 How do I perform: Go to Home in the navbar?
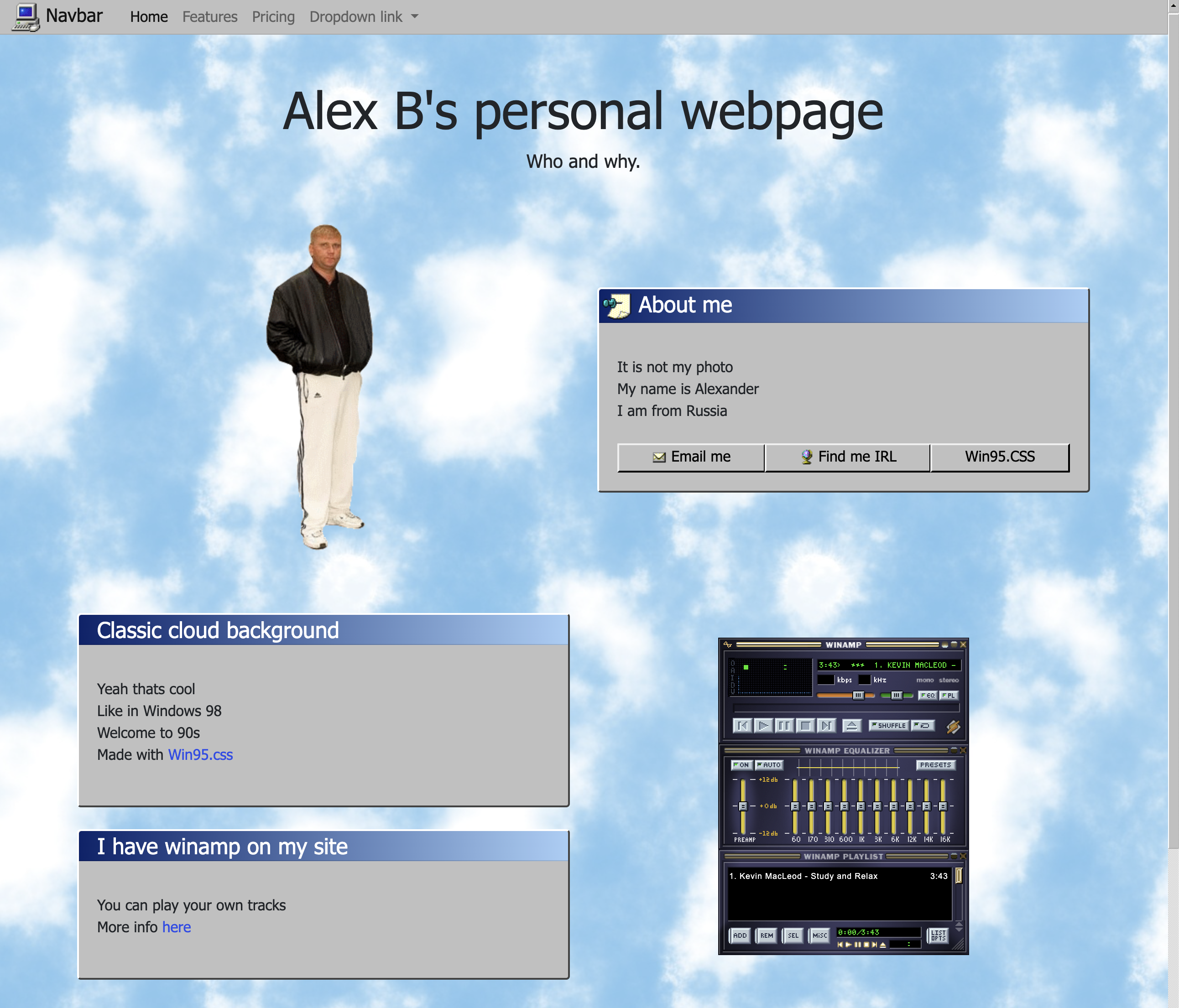click(x=148, y=17)
